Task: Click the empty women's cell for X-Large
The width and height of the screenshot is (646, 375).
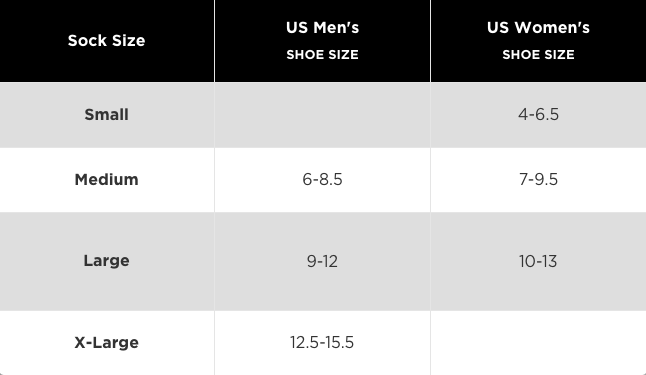Action: click(538, 343)
